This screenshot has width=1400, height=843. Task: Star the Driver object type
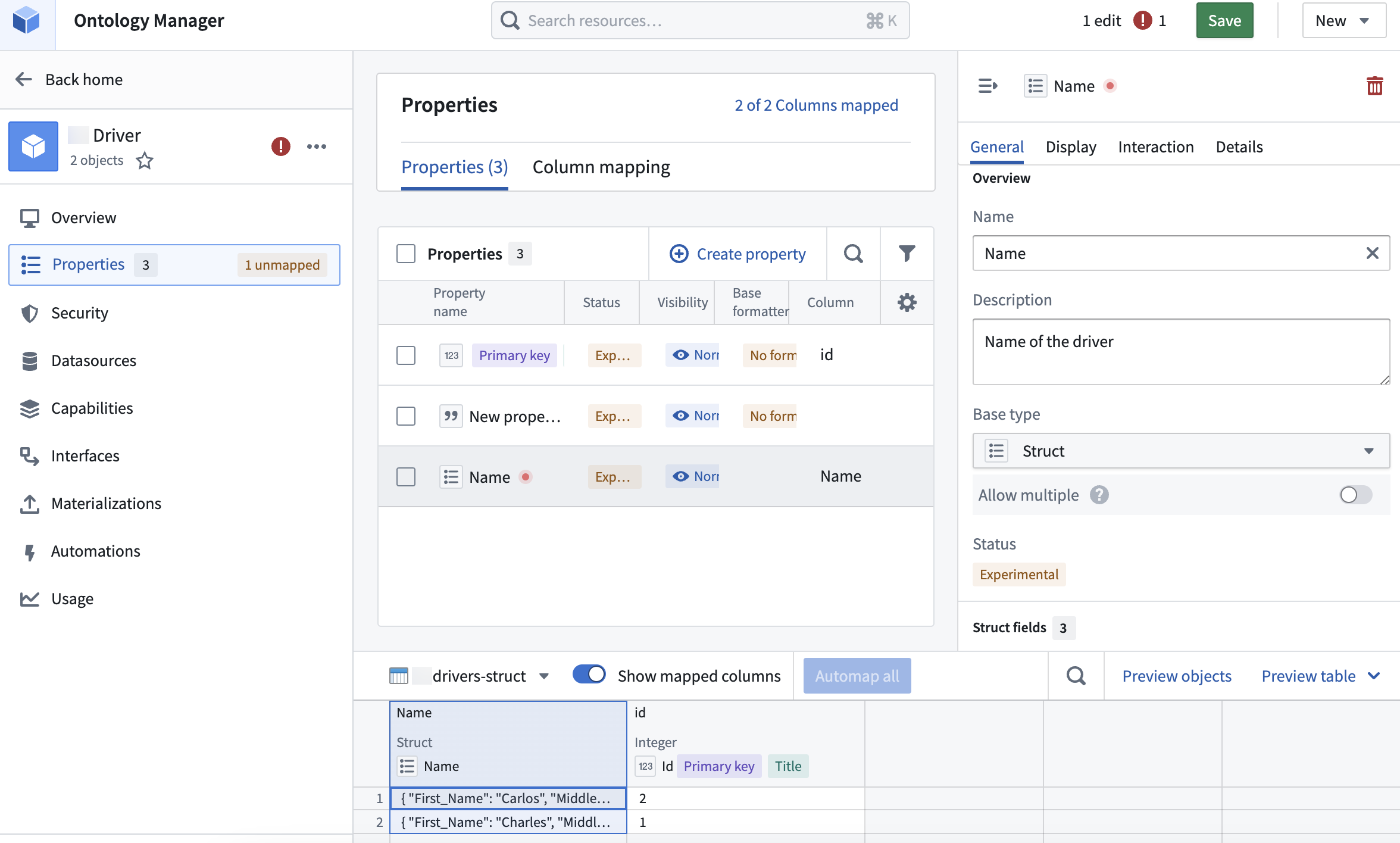(145, 161)
